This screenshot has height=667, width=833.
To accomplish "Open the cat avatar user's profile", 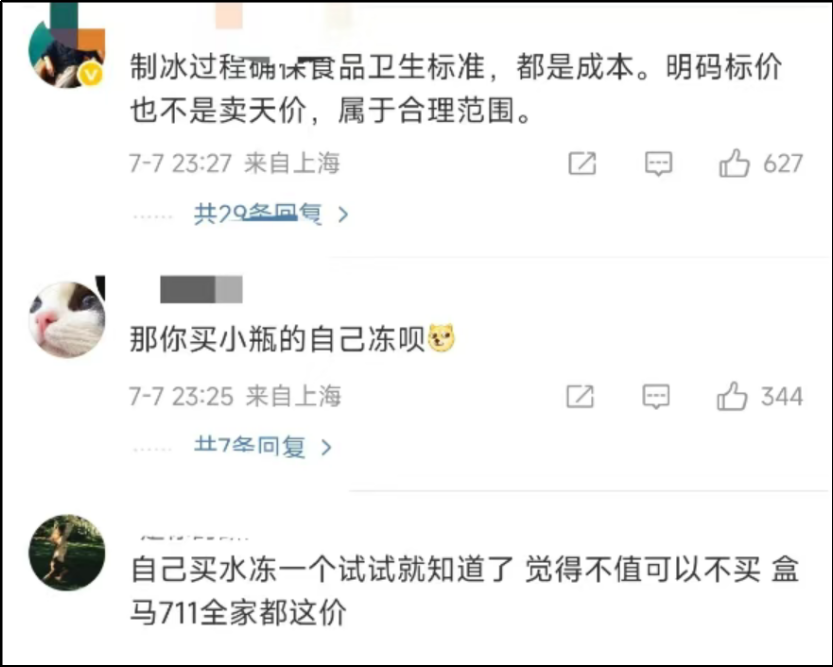I will (x=66, y=316).
